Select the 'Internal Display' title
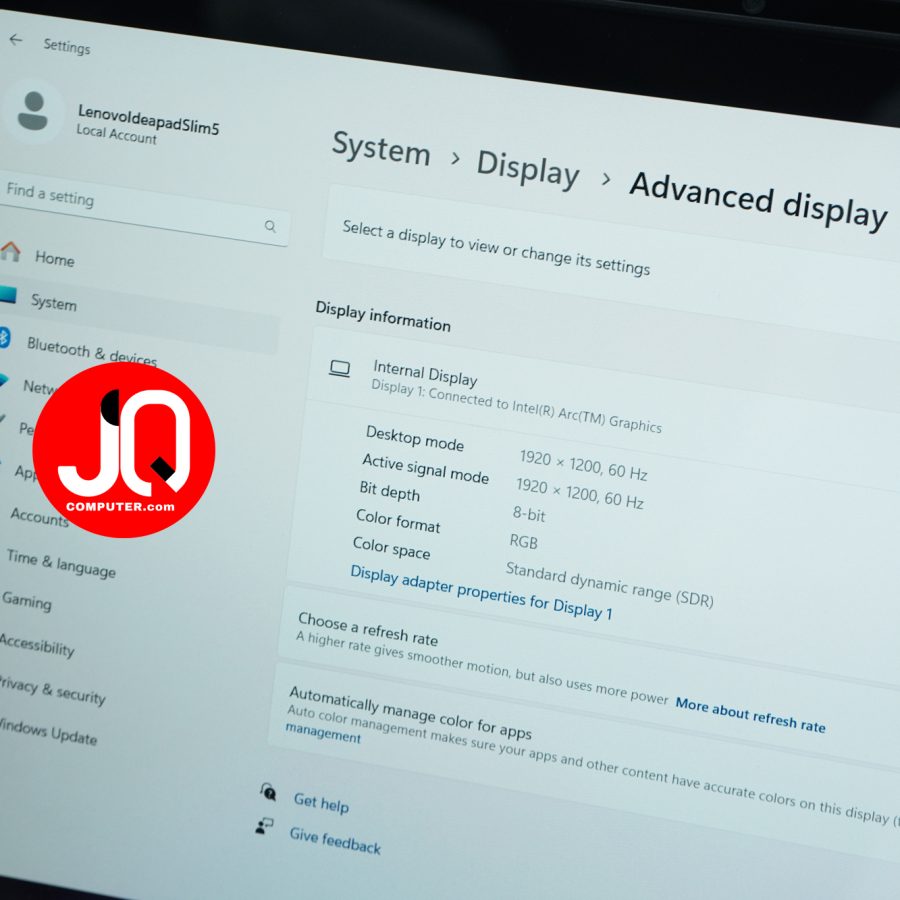This screenshot has height=900, width=900. click(425, 374)
